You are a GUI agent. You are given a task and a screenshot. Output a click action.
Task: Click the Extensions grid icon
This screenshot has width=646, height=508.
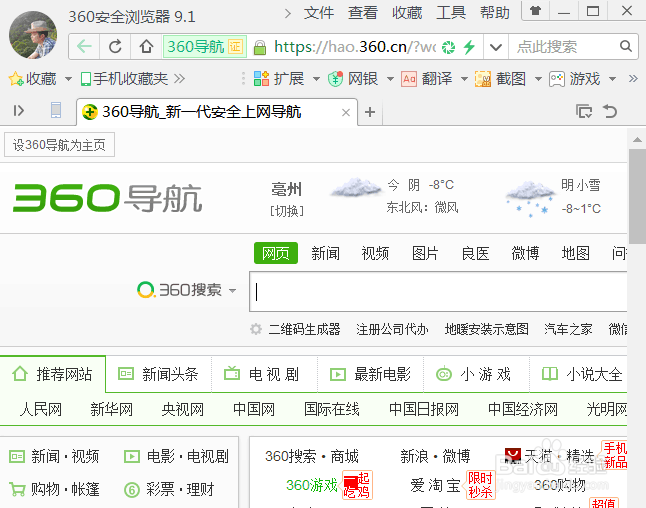(x=261, y=78)
